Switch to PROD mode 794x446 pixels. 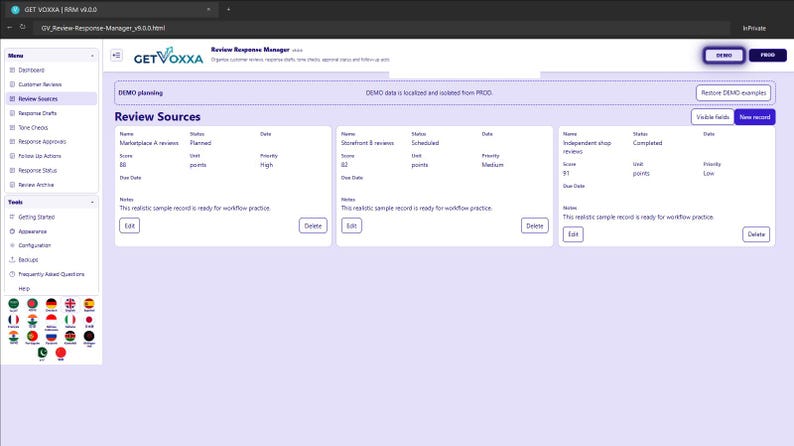[767, 55]
